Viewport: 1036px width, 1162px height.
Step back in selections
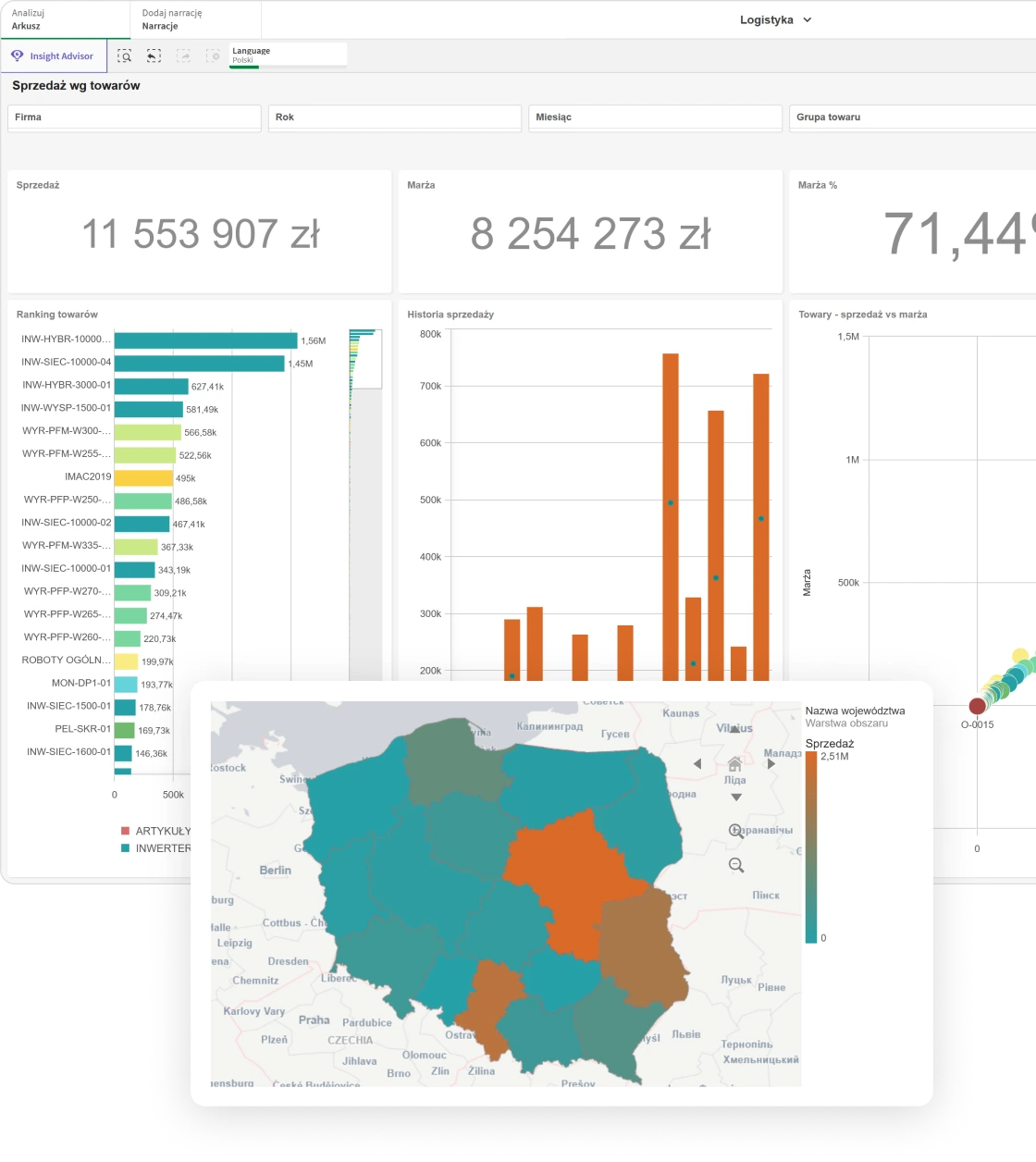(x=154, y=56)
